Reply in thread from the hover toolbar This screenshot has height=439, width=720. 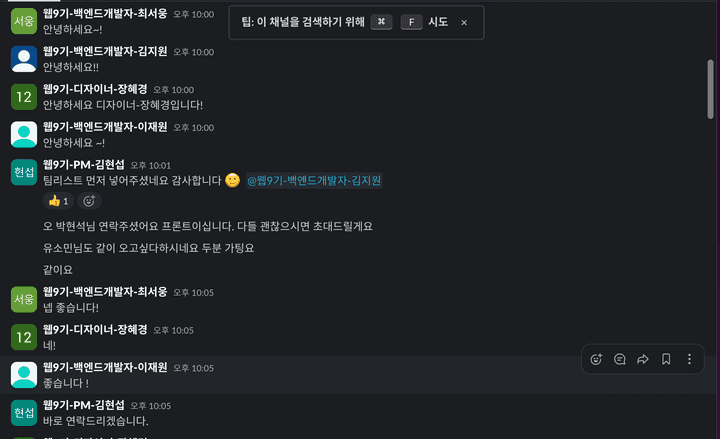coord(619,359)
